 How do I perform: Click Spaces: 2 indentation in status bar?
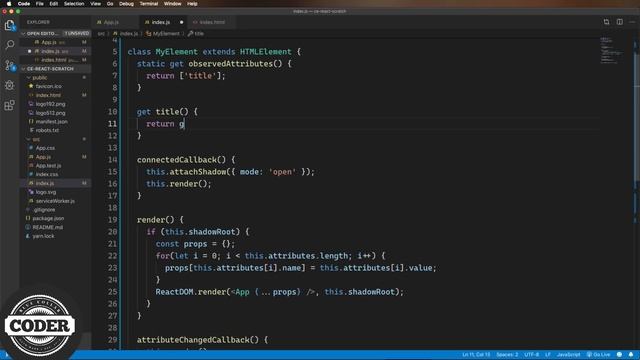[507, 355]
